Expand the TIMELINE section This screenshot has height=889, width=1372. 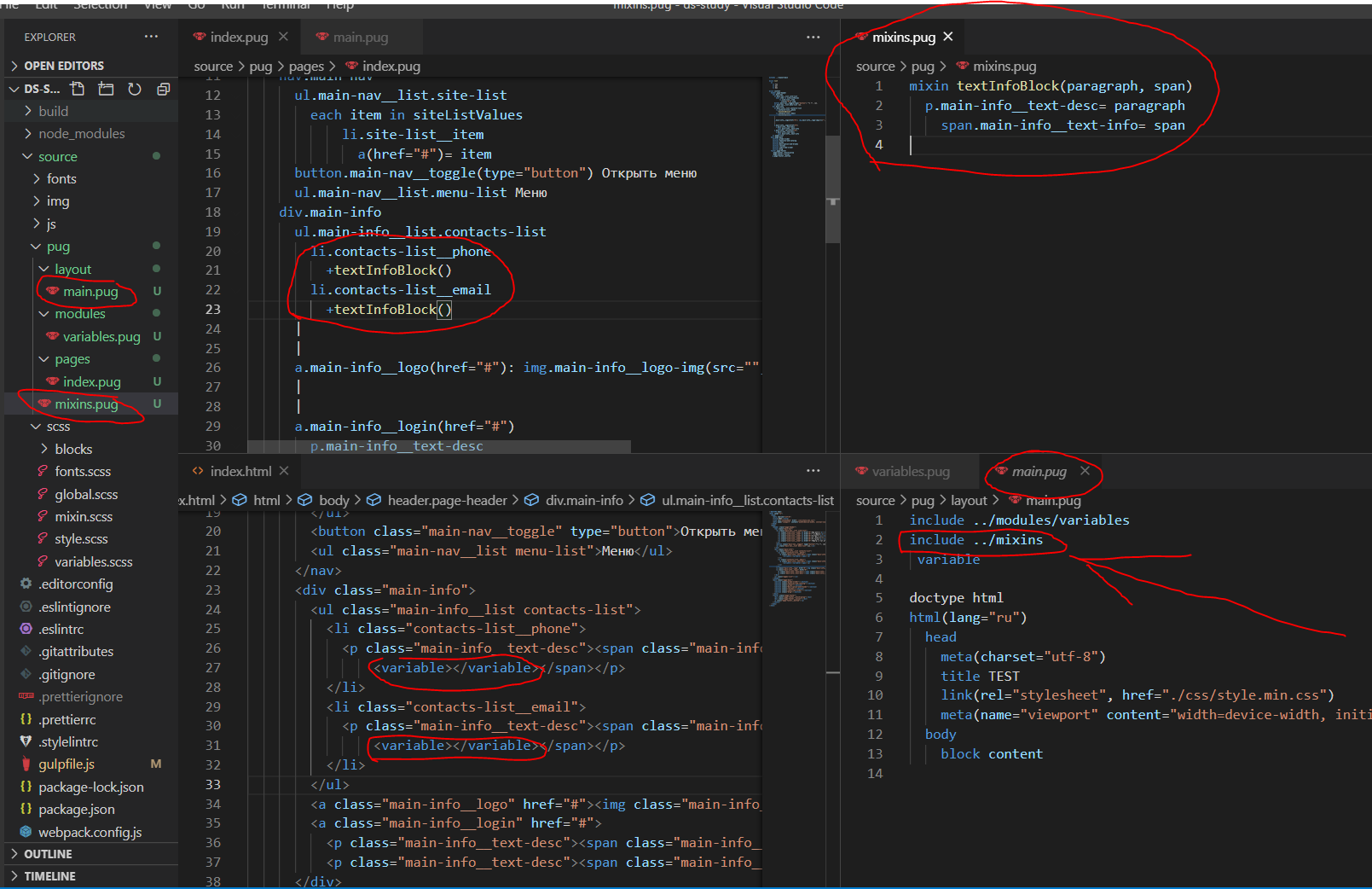coord(49,876)
